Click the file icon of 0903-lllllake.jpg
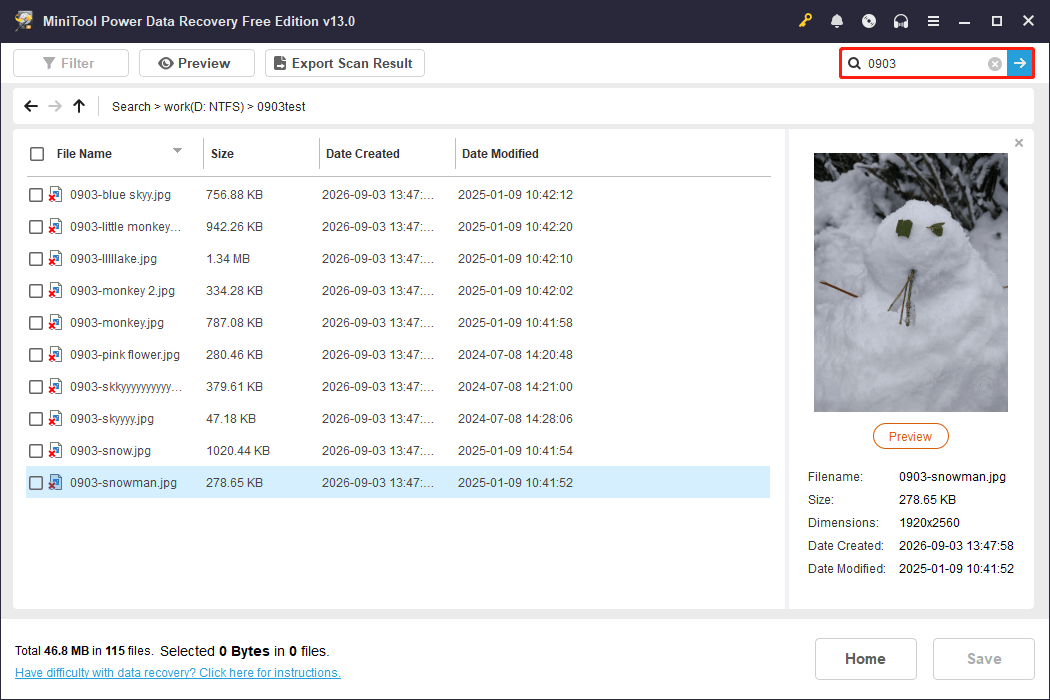This screenshot has width=1050, height=700. (55, 259)
